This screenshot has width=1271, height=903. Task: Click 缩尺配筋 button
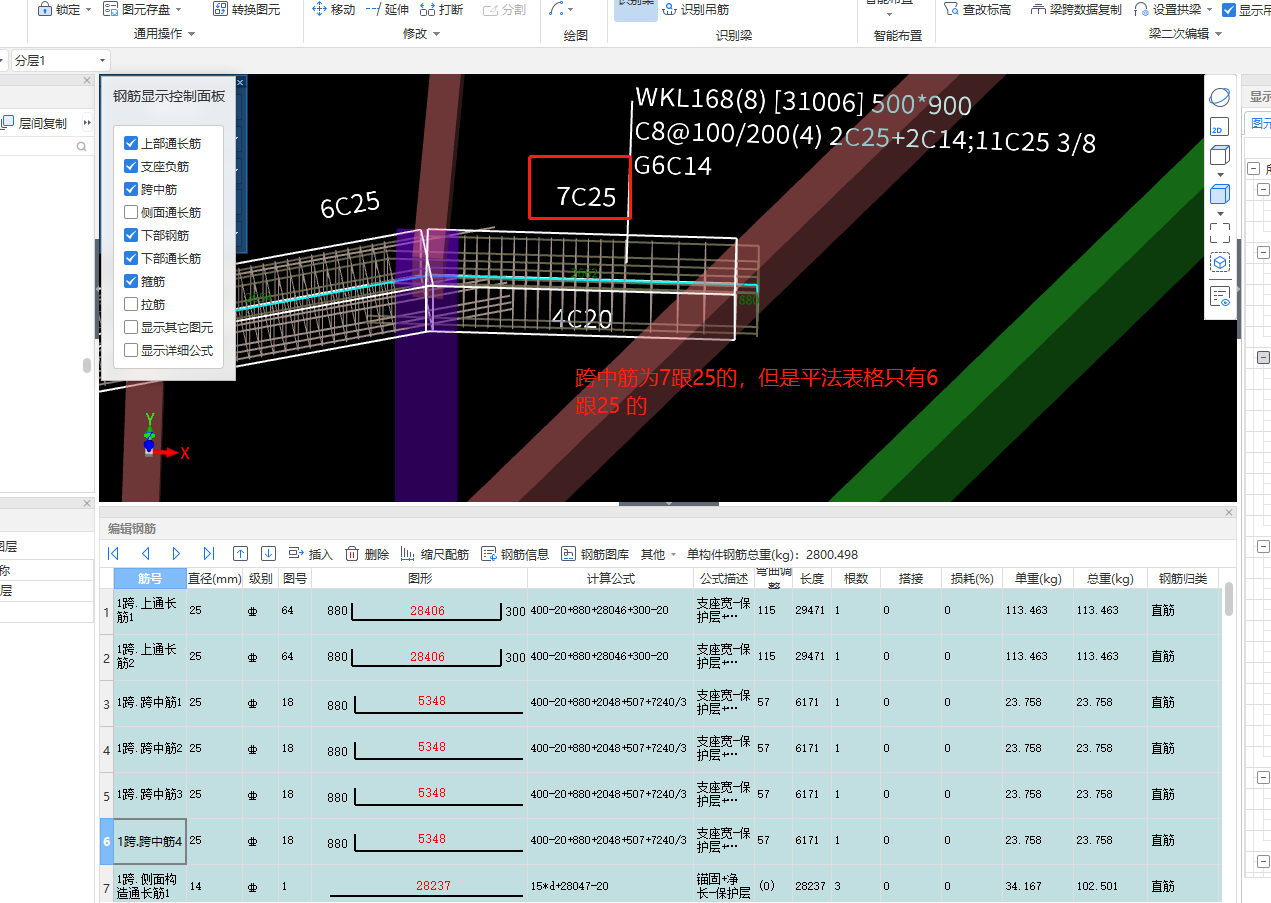pyautogui.click(x=435, y=554)
